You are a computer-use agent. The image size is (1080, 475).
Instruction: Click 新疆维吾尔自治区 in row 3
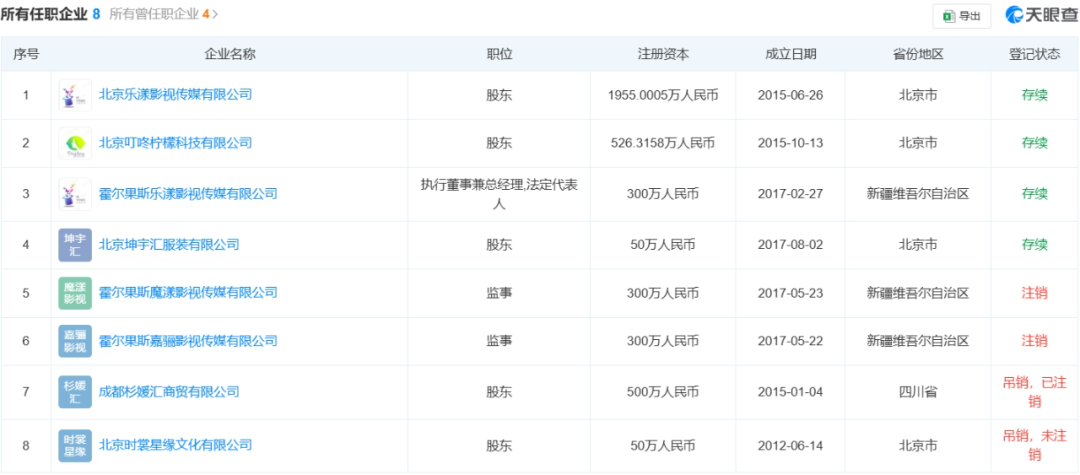coord(917,194)
